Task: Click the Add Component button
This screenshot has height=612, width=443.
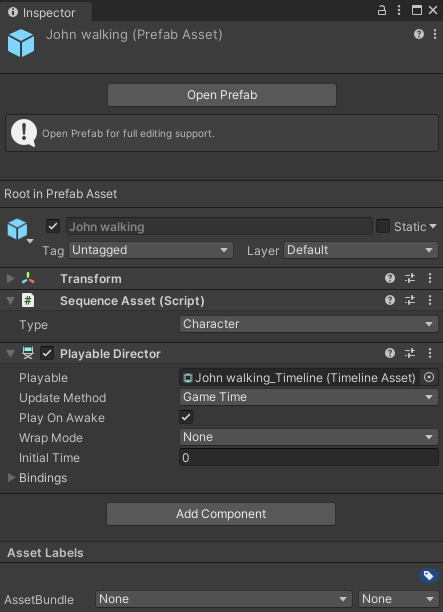Action: 221,514
